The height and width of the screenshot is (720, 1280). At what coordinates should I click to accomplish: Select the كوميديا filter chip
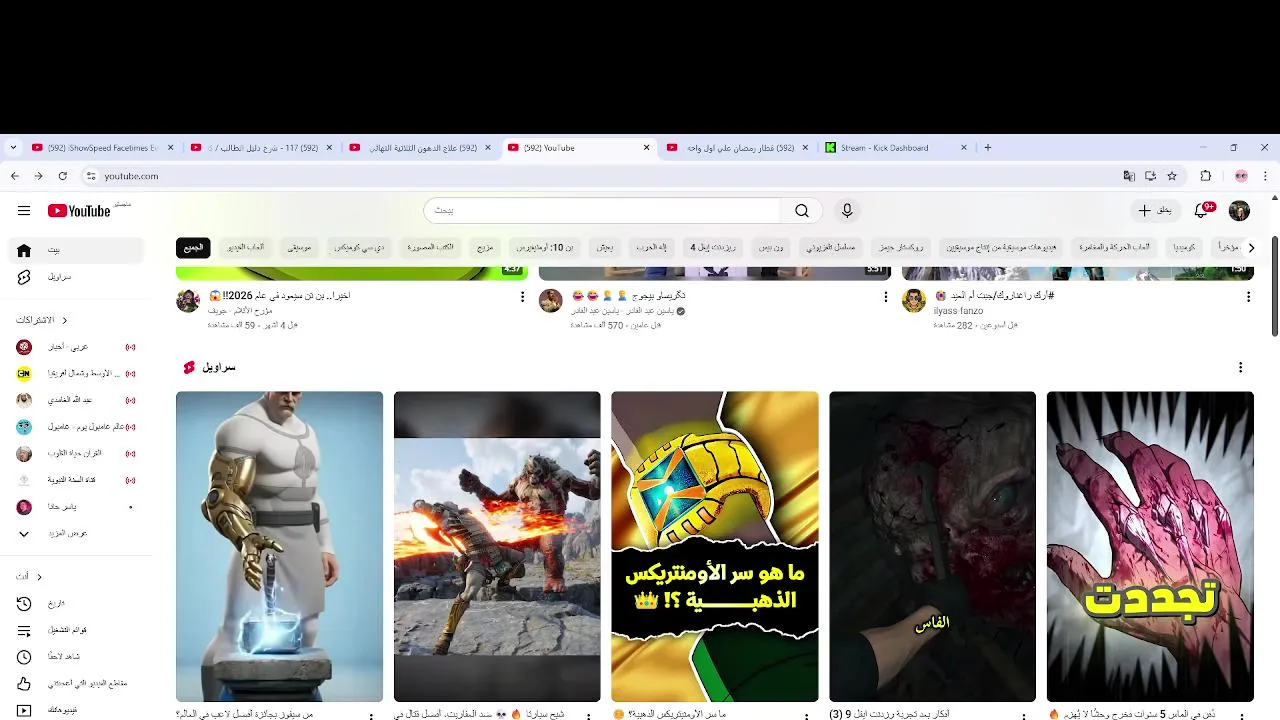(x=1184, y=247)
